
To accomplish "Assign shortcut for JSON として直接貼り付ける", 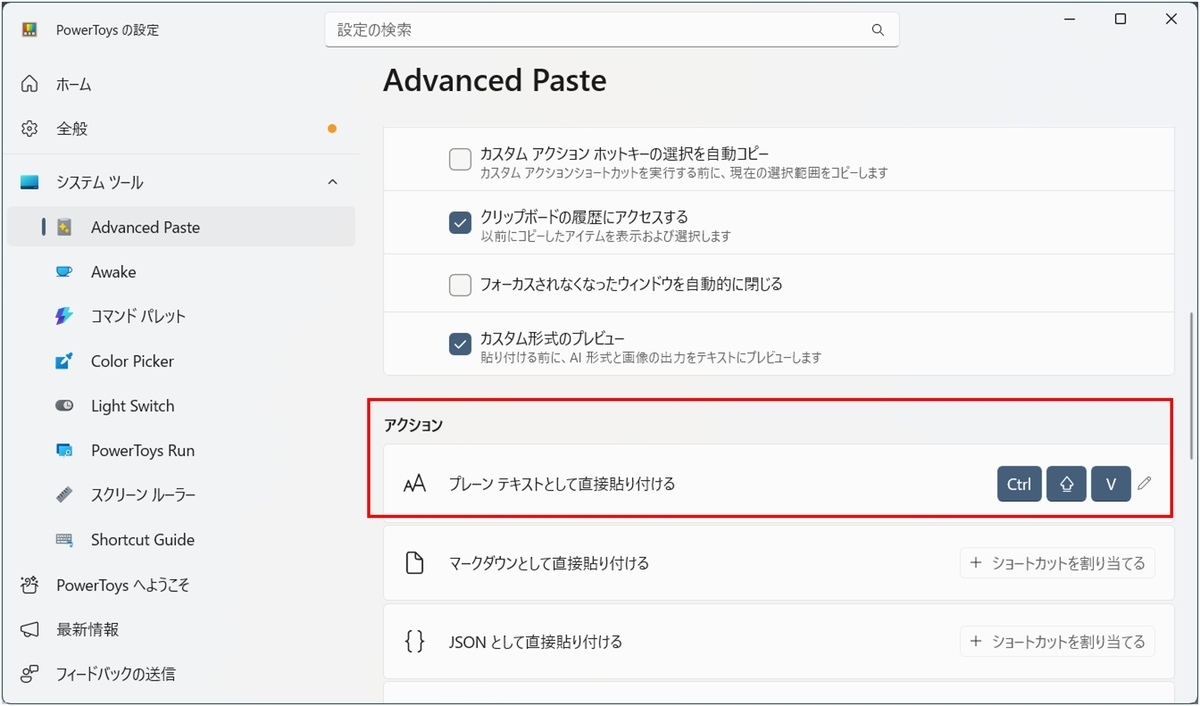I will point(1058,642).
